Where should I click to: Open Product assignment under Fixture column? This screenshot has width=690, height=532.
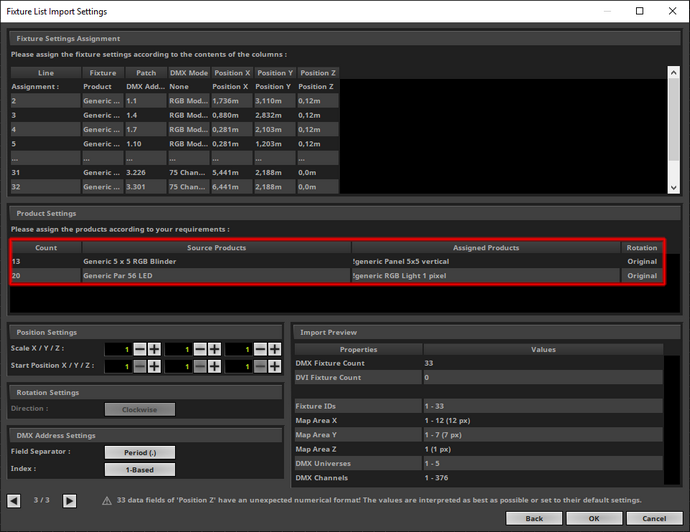[103, 87]
